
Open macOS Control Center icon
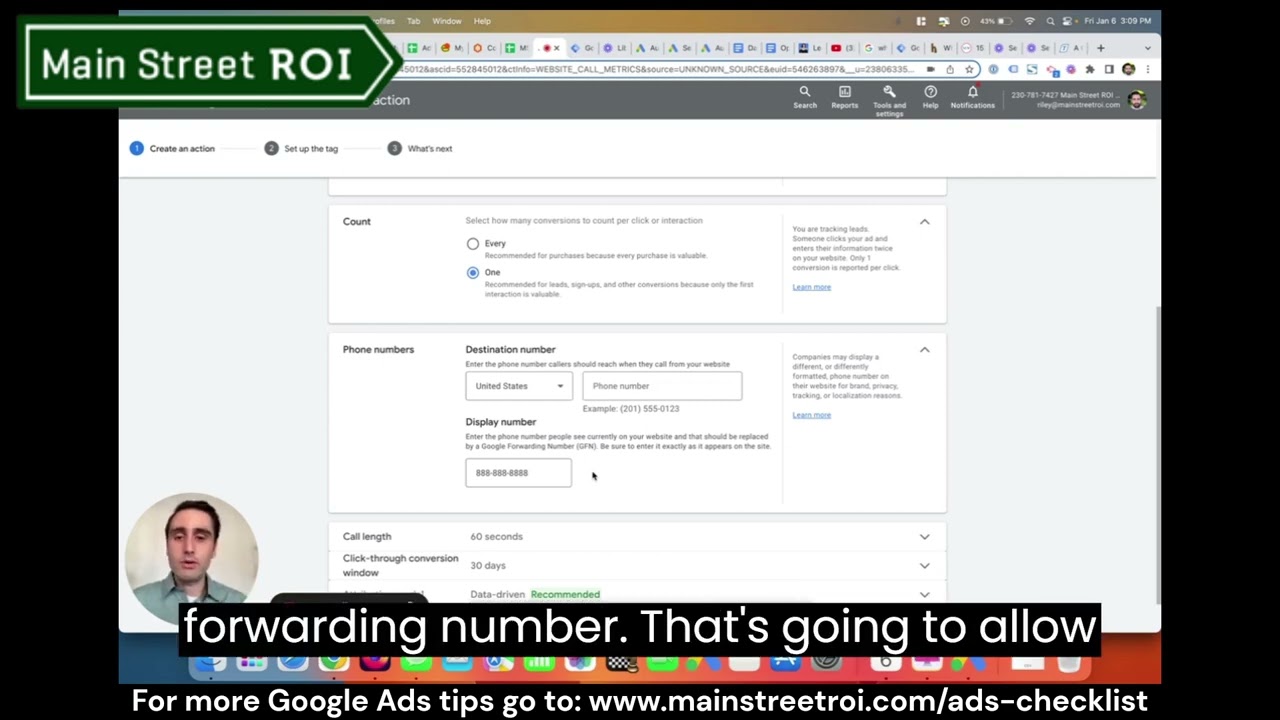pos(1069,21)
